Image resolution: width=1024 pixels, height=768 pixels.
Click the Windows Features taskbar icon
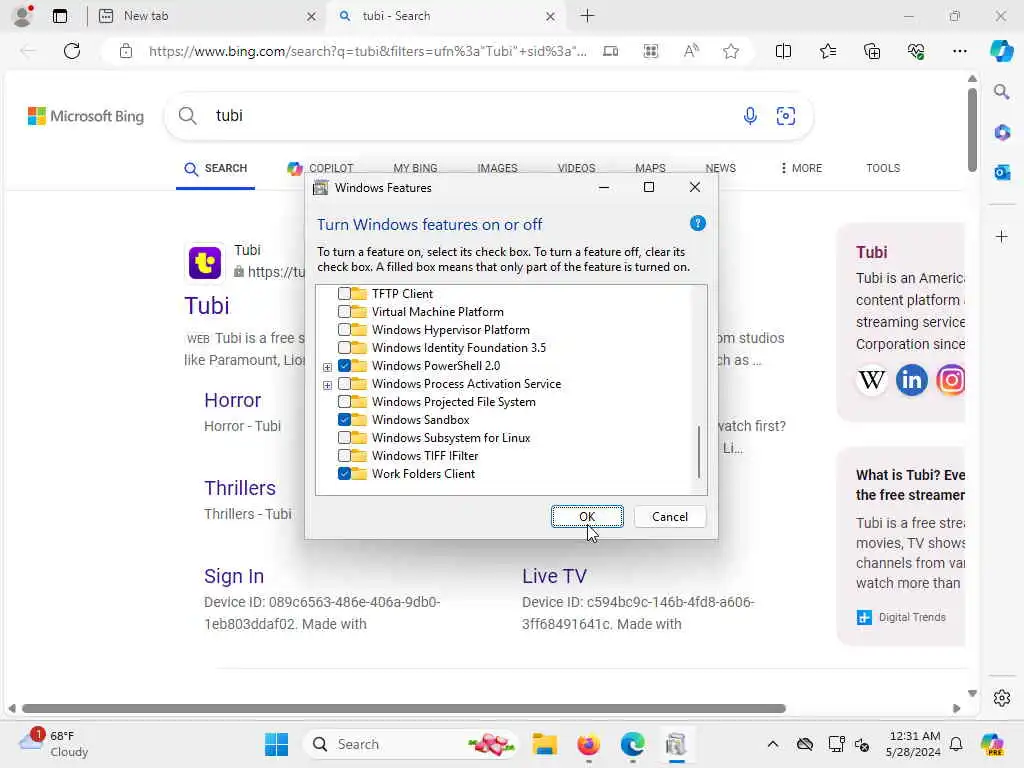[676, 744]
